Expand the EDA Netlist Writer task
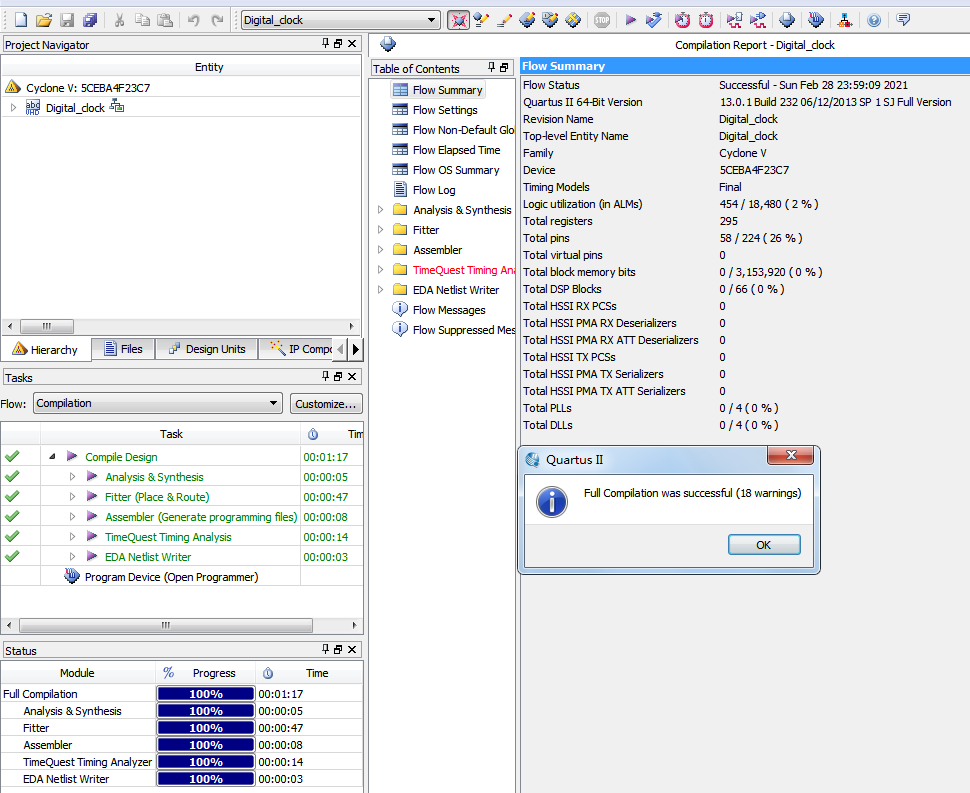 pyautogui.click(x=72, y=557)
